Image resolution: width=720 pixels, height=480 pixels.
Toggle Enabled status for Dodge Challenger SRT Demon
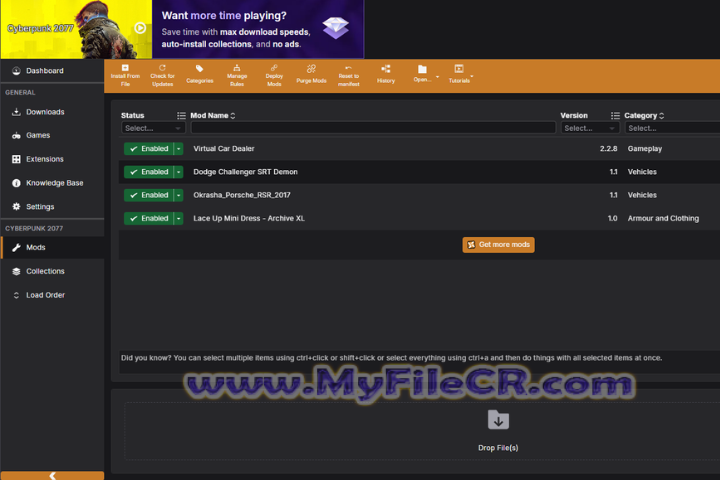click(149, 172)
